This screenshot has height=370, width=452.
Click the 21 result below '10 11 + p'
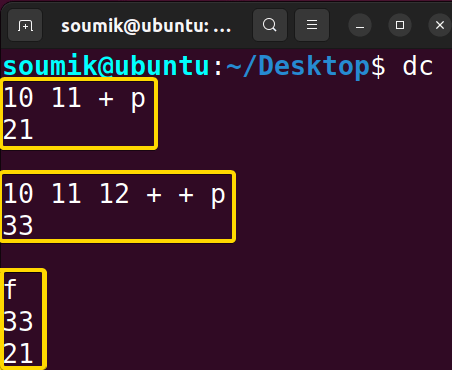18,130
